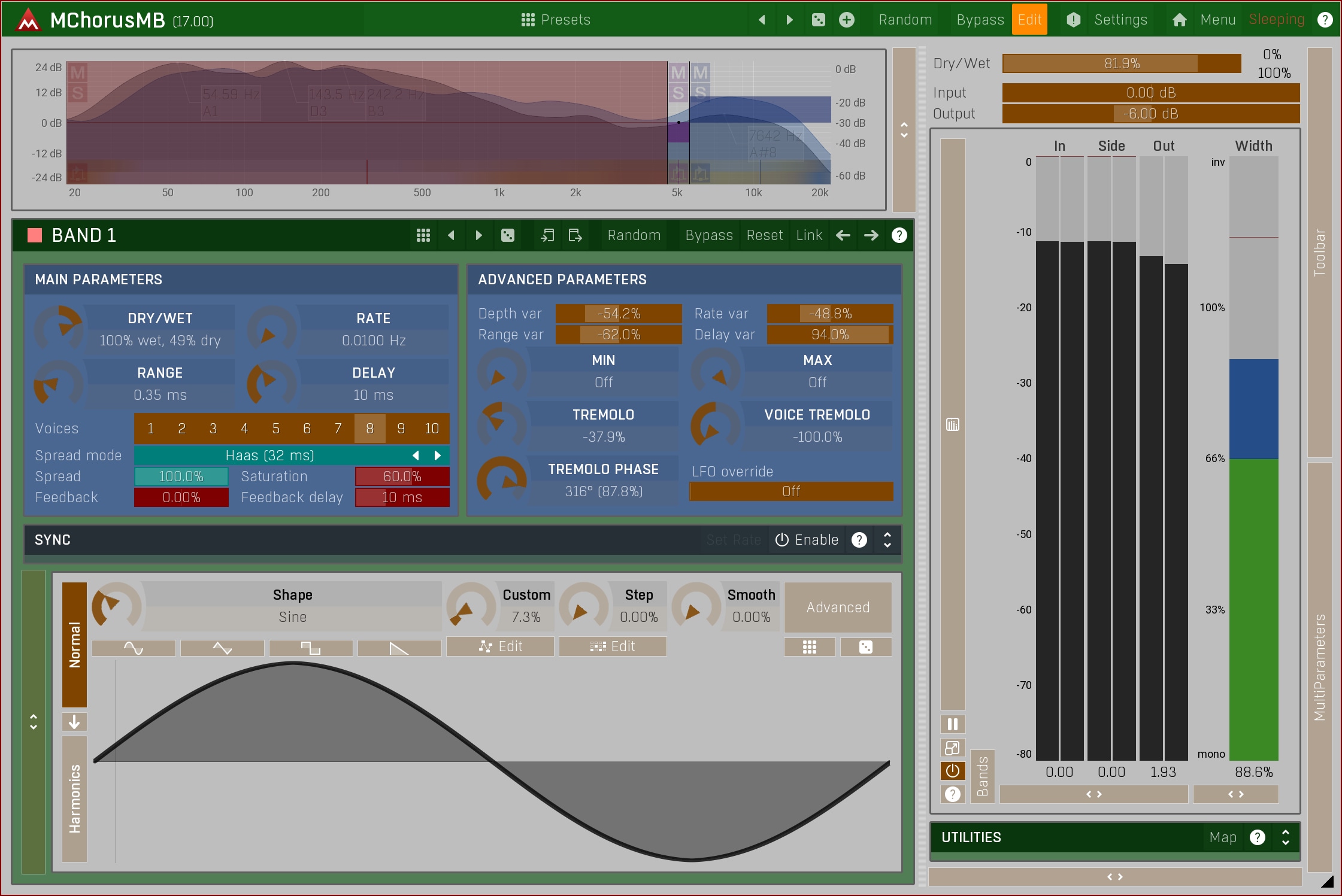This screenshot has height=896, width=1342.
Task: Collapse the Sync panel with its arrows
Action: [x=887, y=540]
